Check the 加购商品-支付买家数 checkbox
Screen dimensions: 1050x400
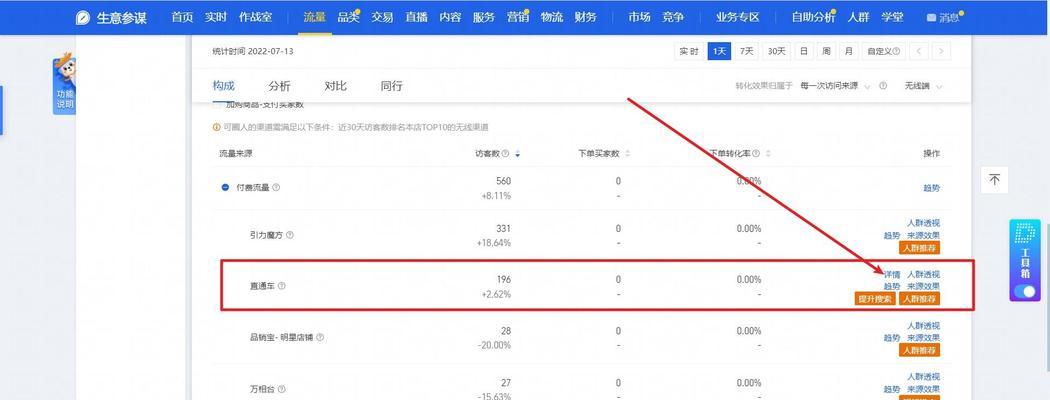[x=217, y=105]
